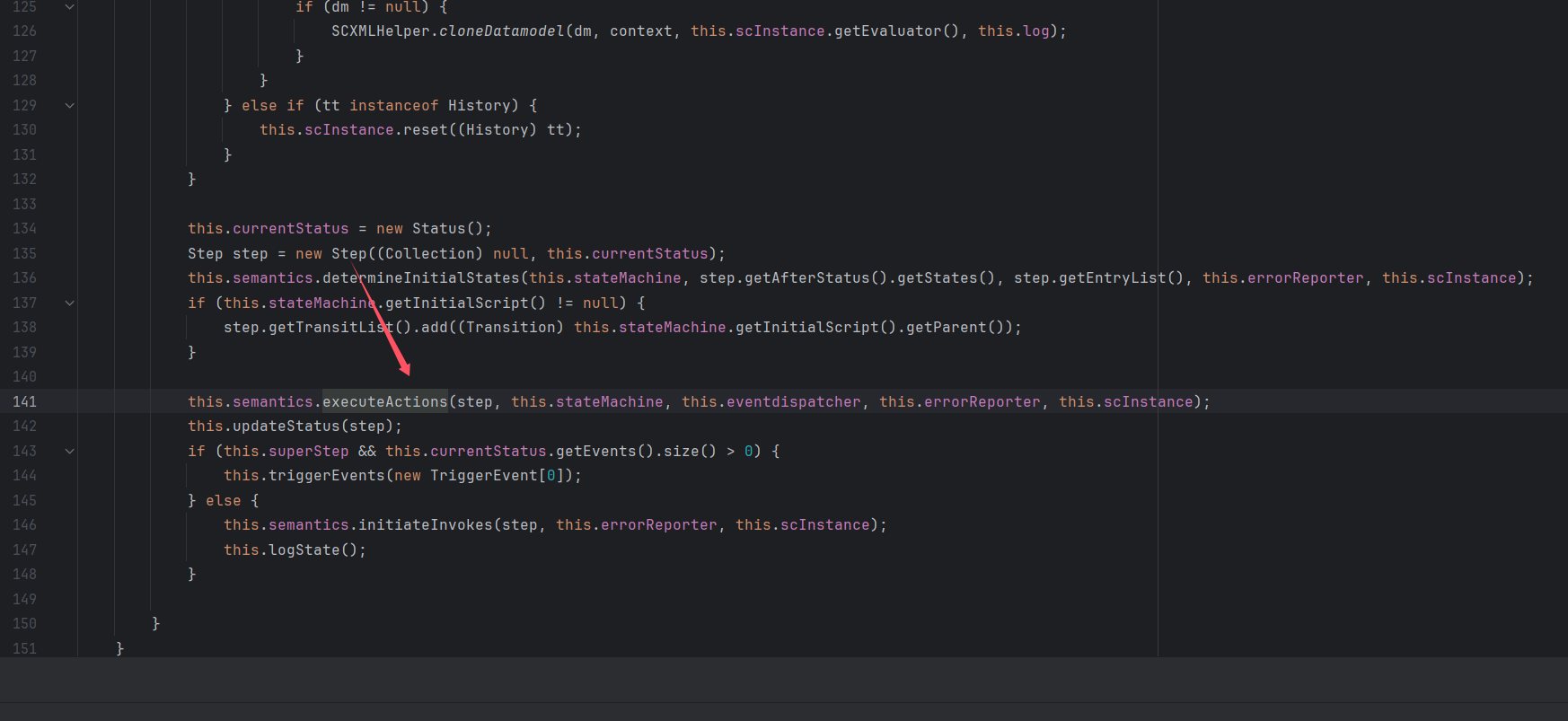This screenshot has width=1568, height=721.
Task: Click scInstance on line 141
Action: [x=1149, y=401]
